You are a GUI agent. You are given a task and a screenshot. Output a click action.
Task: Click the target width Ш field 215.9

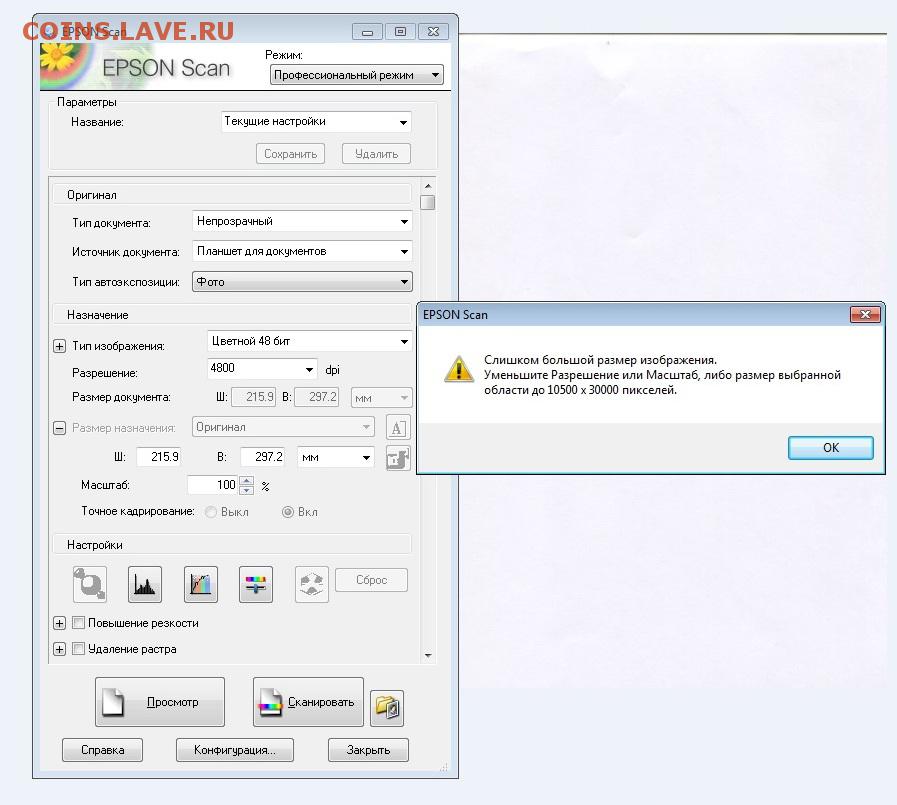[x=159, y=457]
